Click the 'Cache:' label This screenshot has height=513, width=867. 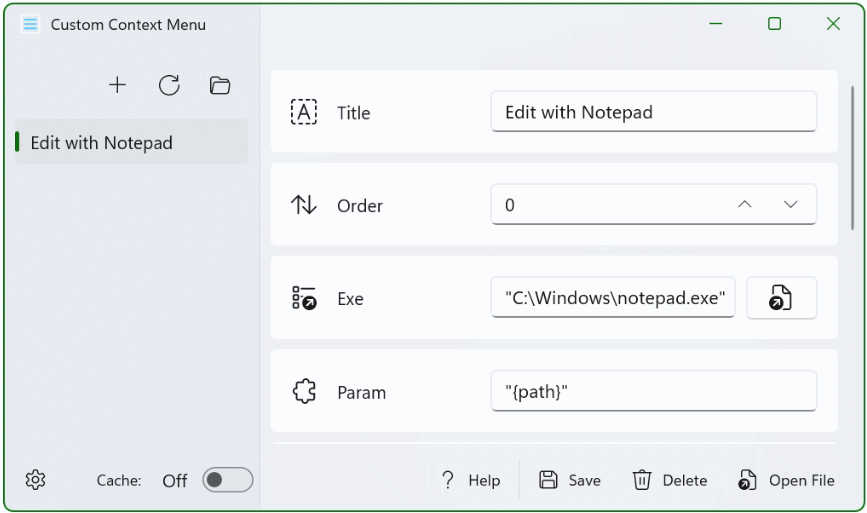(119, 480)
